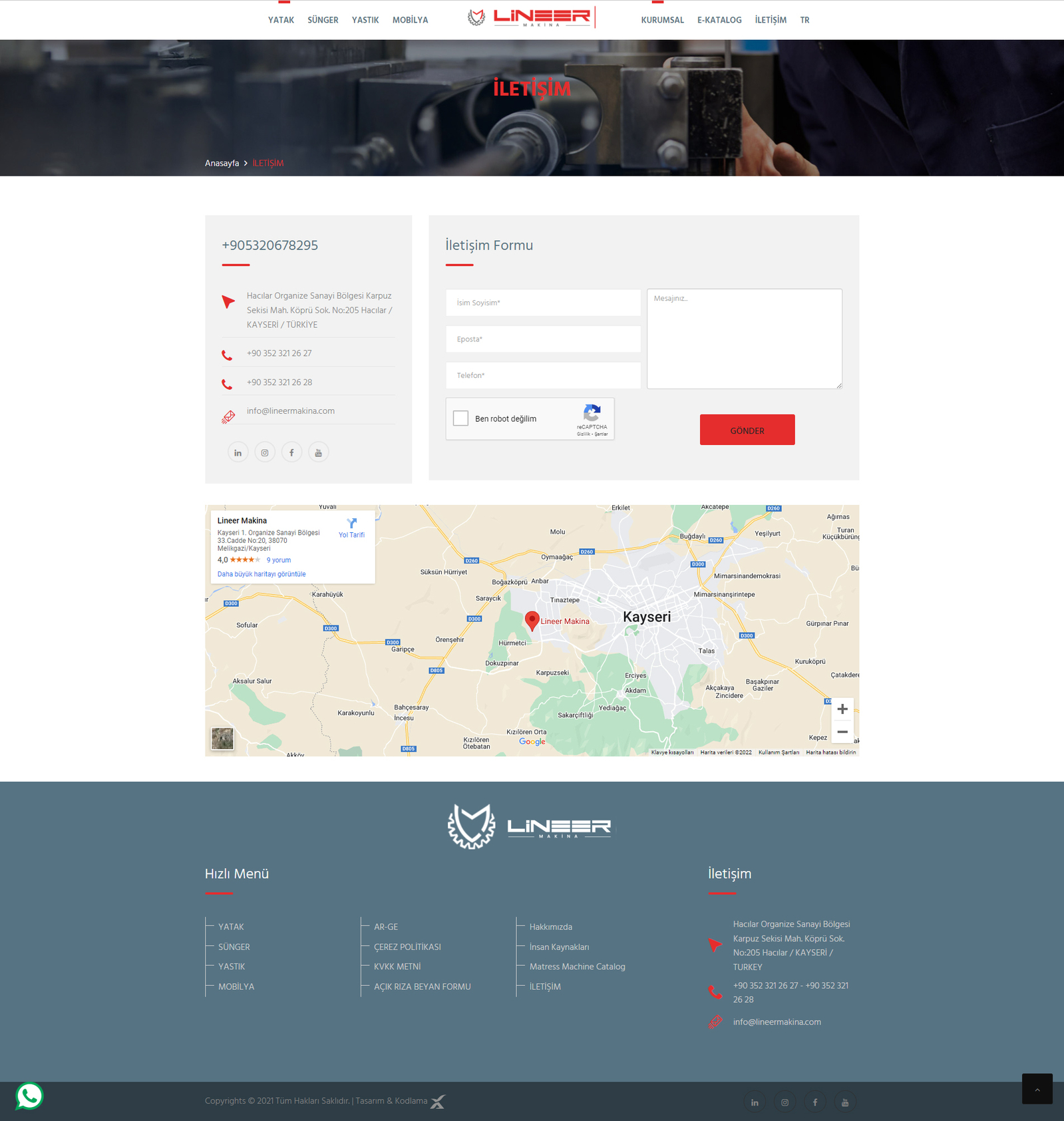The image size is (1064, 1121).
Task: Click the +905320678295 heading number
Action: 269,245
